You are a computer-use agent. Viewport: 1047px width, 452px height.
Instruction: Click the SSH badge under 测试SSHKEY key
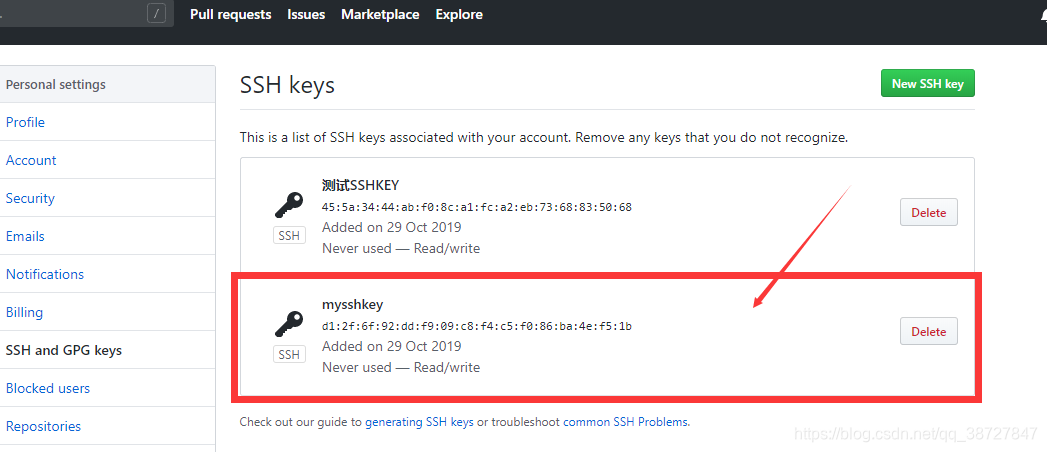[289, 236]
